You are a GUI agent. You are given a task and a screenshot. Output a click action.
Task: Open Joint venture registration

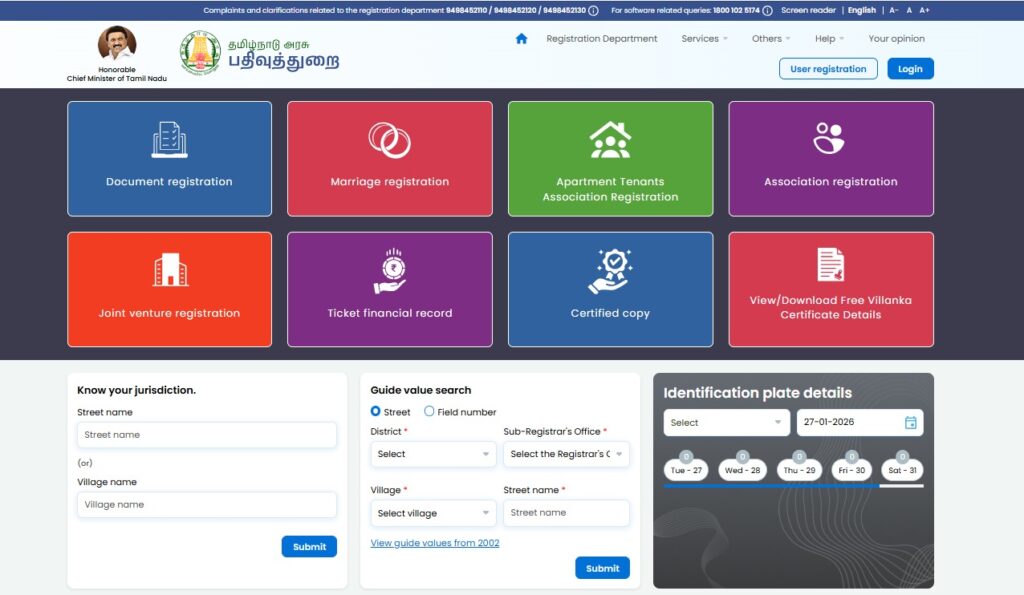click(x=169, y=290)
